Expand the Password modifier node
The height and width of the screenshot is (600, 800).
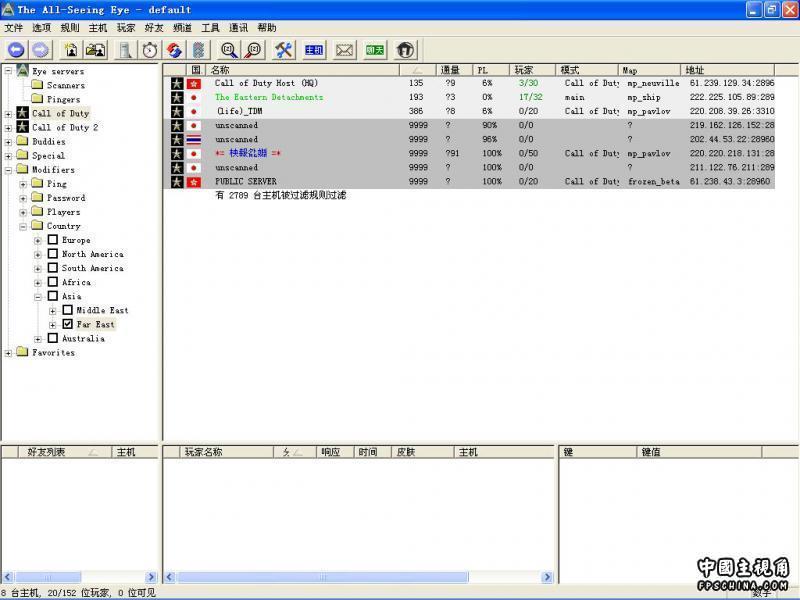[23, 198]
